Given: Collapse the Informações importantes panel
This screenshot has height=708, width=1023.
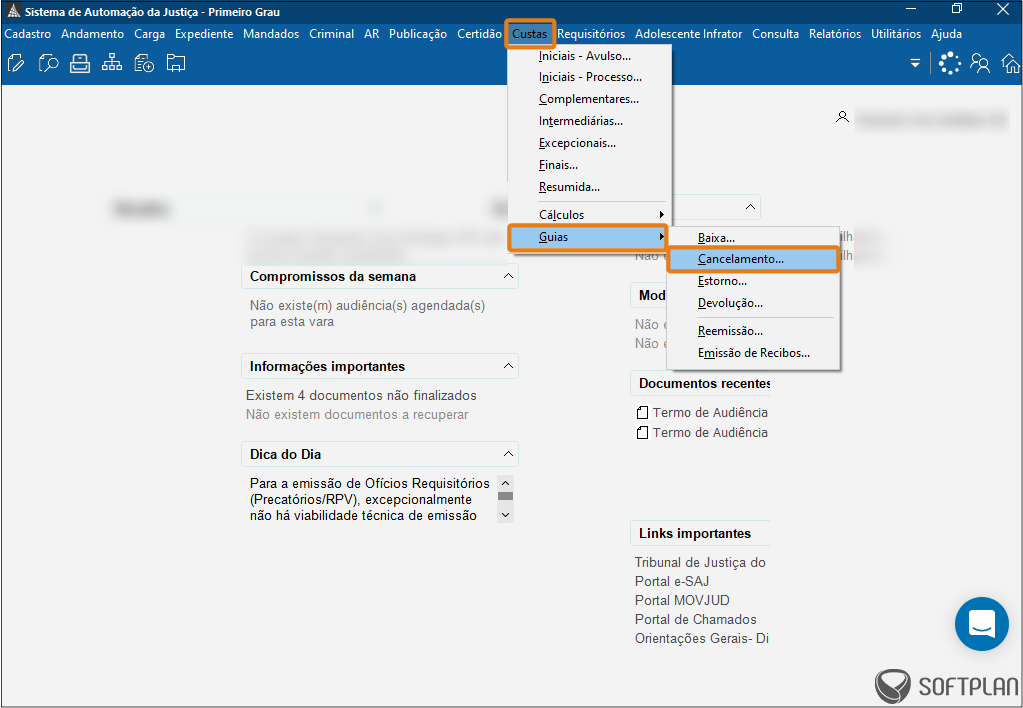Looking at the screenshot, I should pyautogui.click(x=508, y=366).
